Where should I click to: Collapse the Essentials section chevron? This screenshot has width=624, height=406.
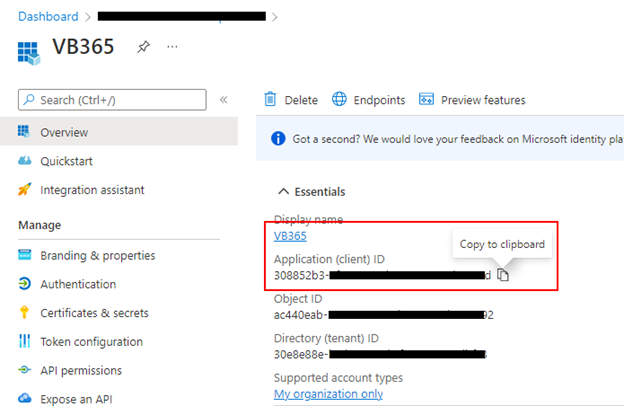[x=283, y=192]
